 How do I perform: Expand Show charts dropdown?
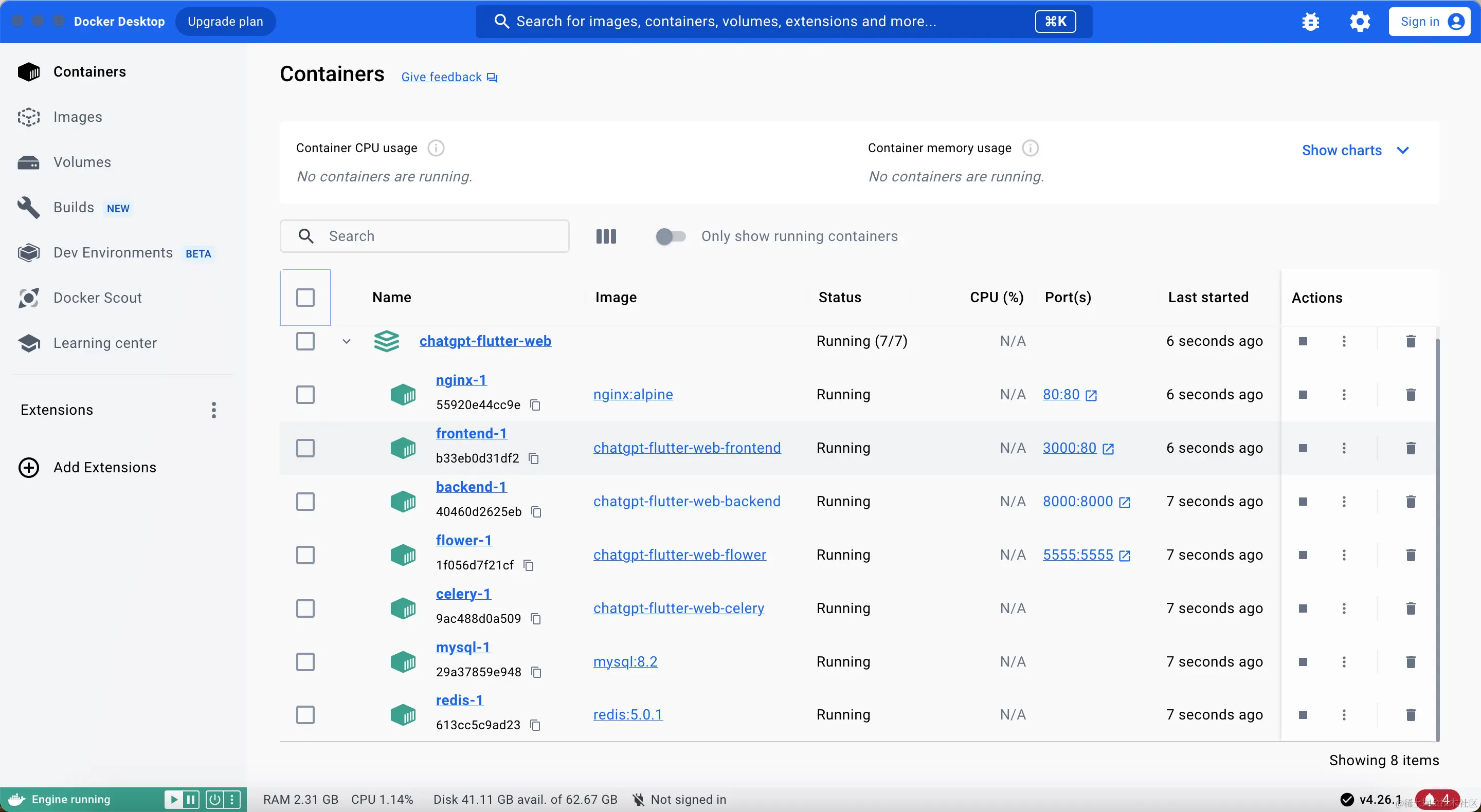1355,151
